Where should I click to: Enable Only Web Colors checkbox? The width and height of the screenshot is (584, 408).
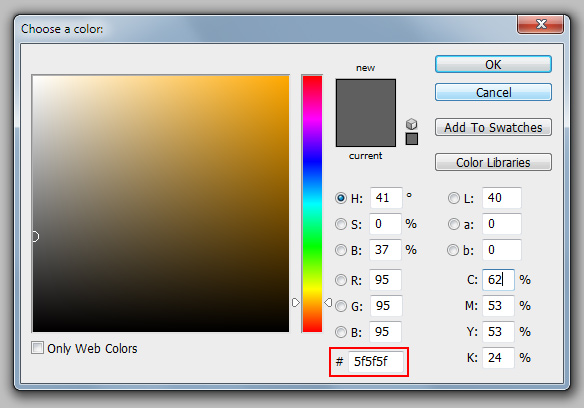[x=37, y=348]
